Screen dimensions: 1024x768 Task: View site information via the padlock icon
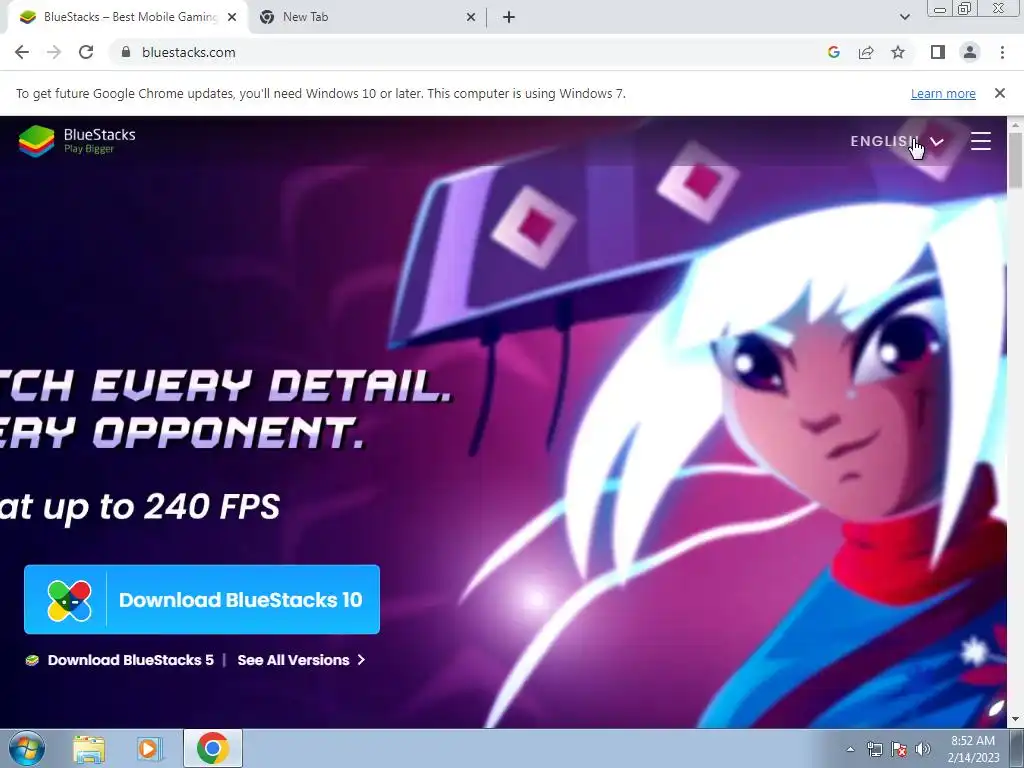pos(126,52)
